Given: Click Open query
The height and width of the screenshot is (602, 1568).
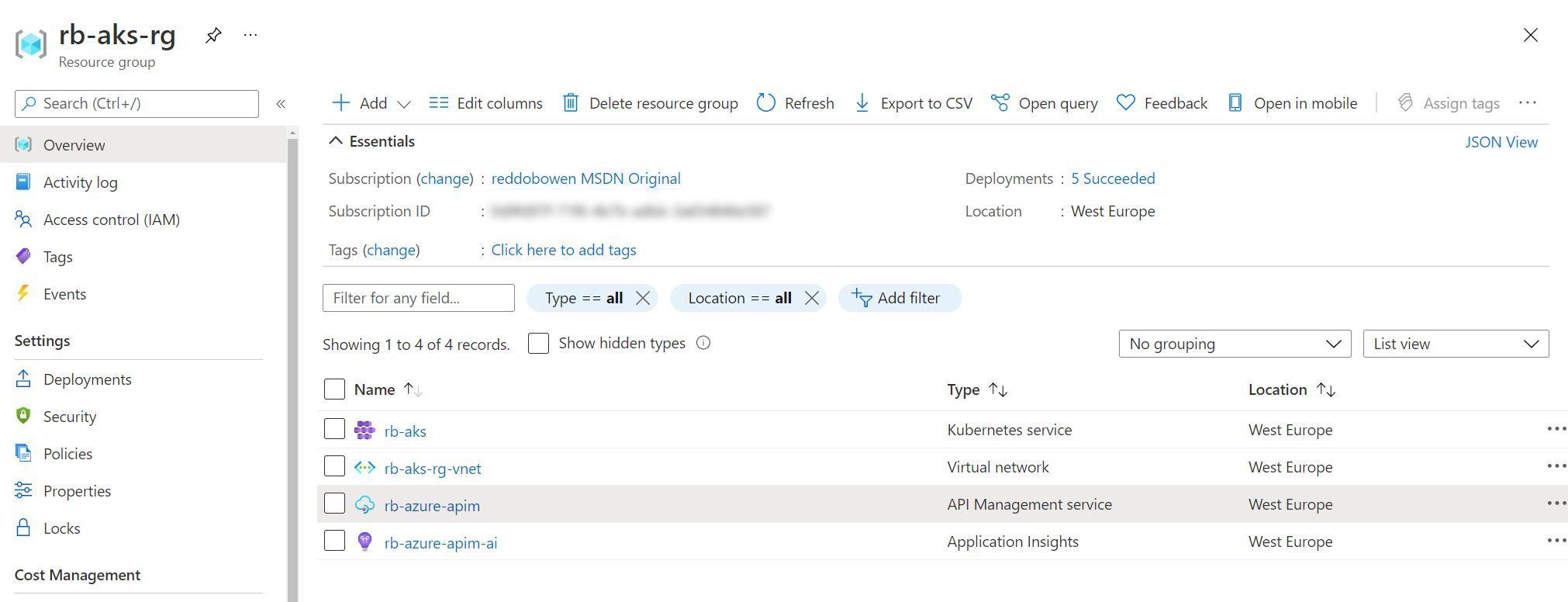Looking at the screenshot, I should point(1045,103).
